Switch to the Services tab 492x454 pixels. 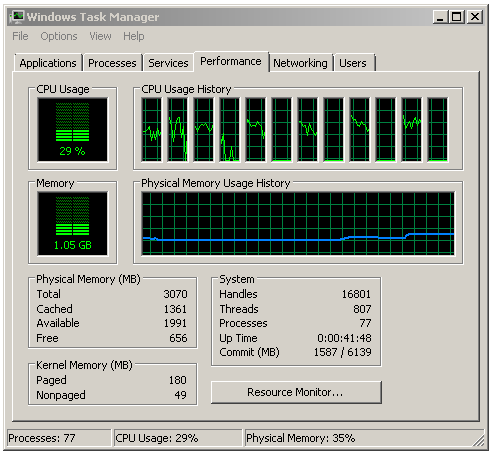coord(168,63)
